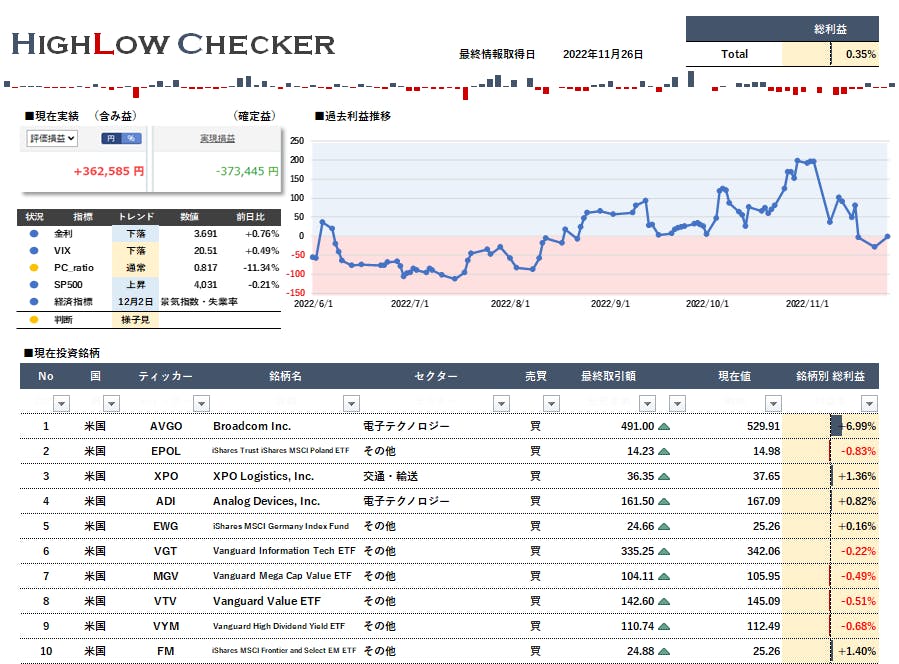Click the blue status dot beside VIX
The image size is (899, 664).
[x=34, y=250]
